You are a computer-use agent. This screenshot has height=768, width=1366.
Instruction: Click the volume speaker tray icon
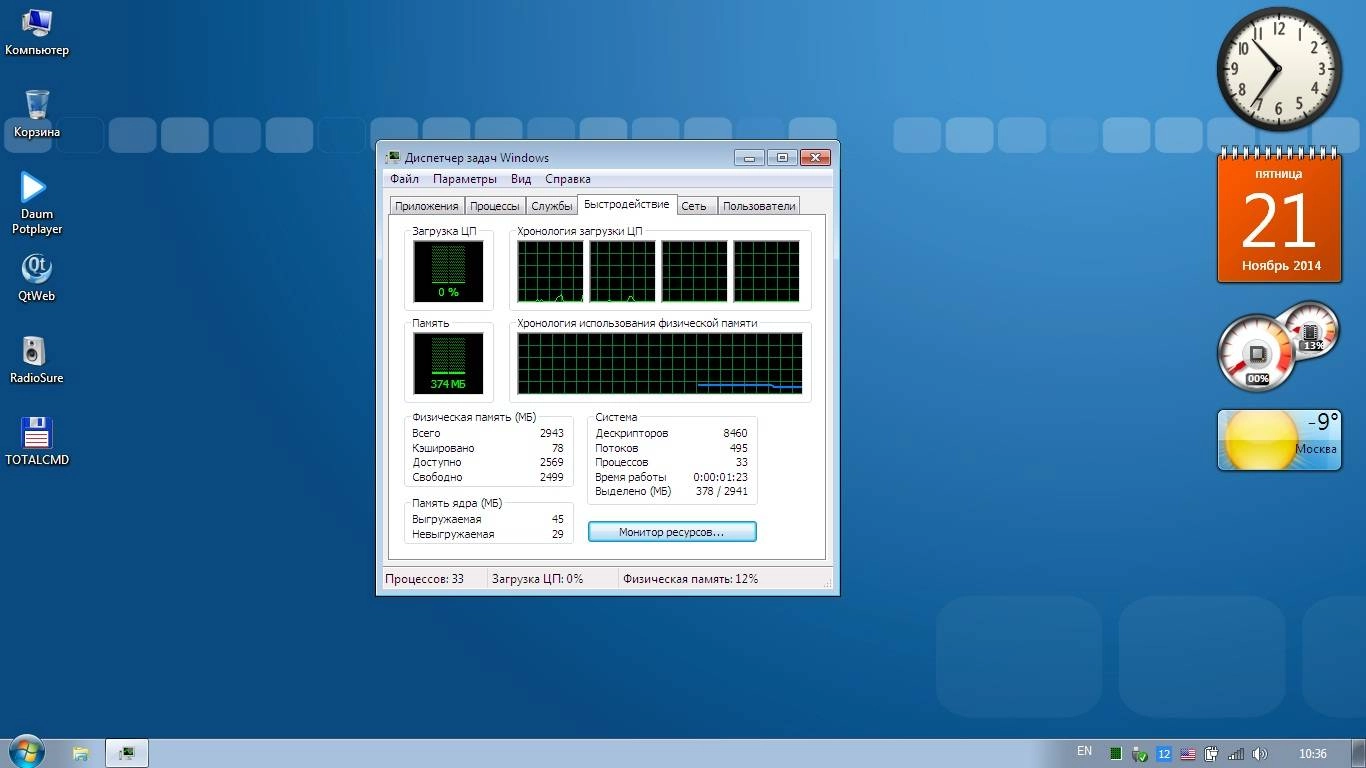pyautogui.click(x=1260, y=754)
